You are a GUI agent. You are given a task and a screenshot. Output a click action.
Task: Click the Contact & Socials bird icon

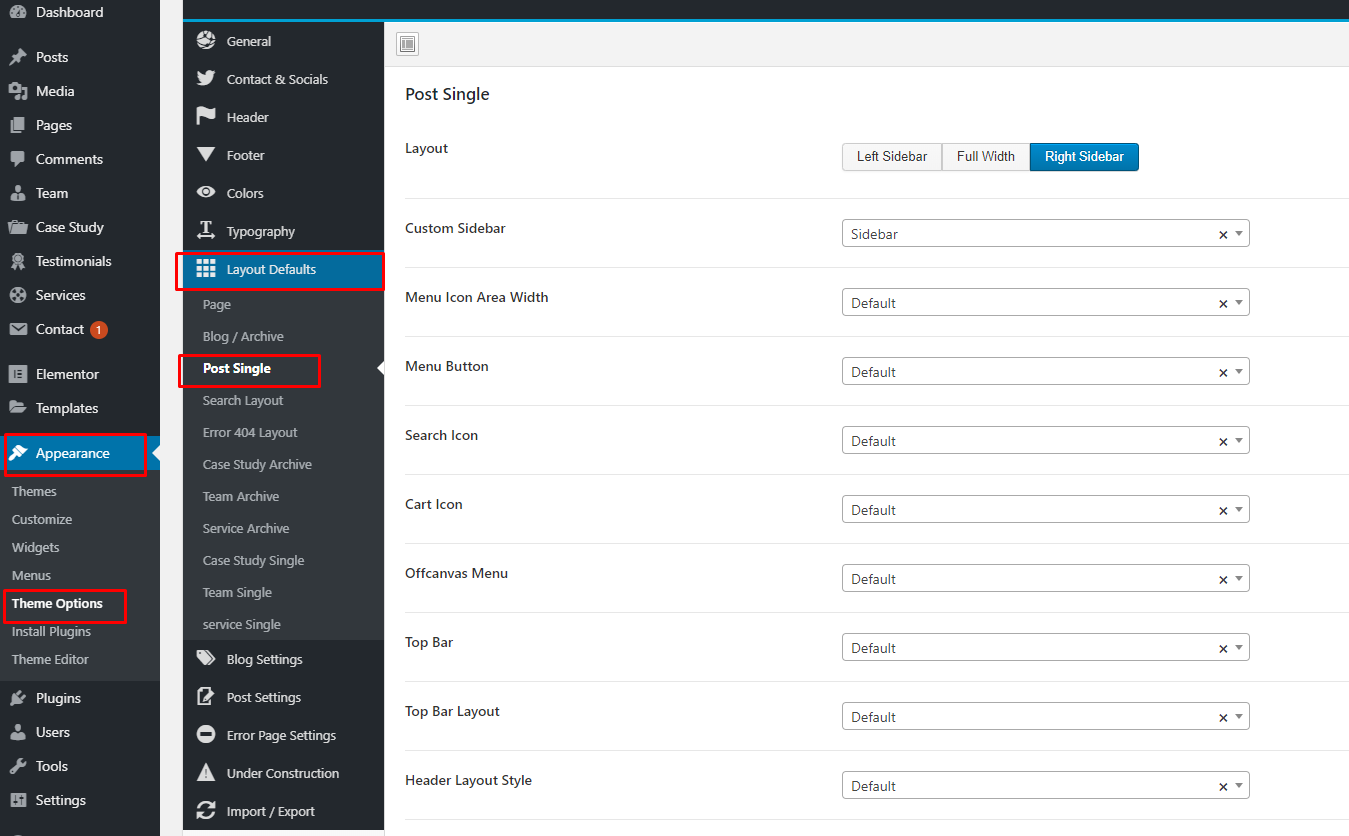coord(206,78)
